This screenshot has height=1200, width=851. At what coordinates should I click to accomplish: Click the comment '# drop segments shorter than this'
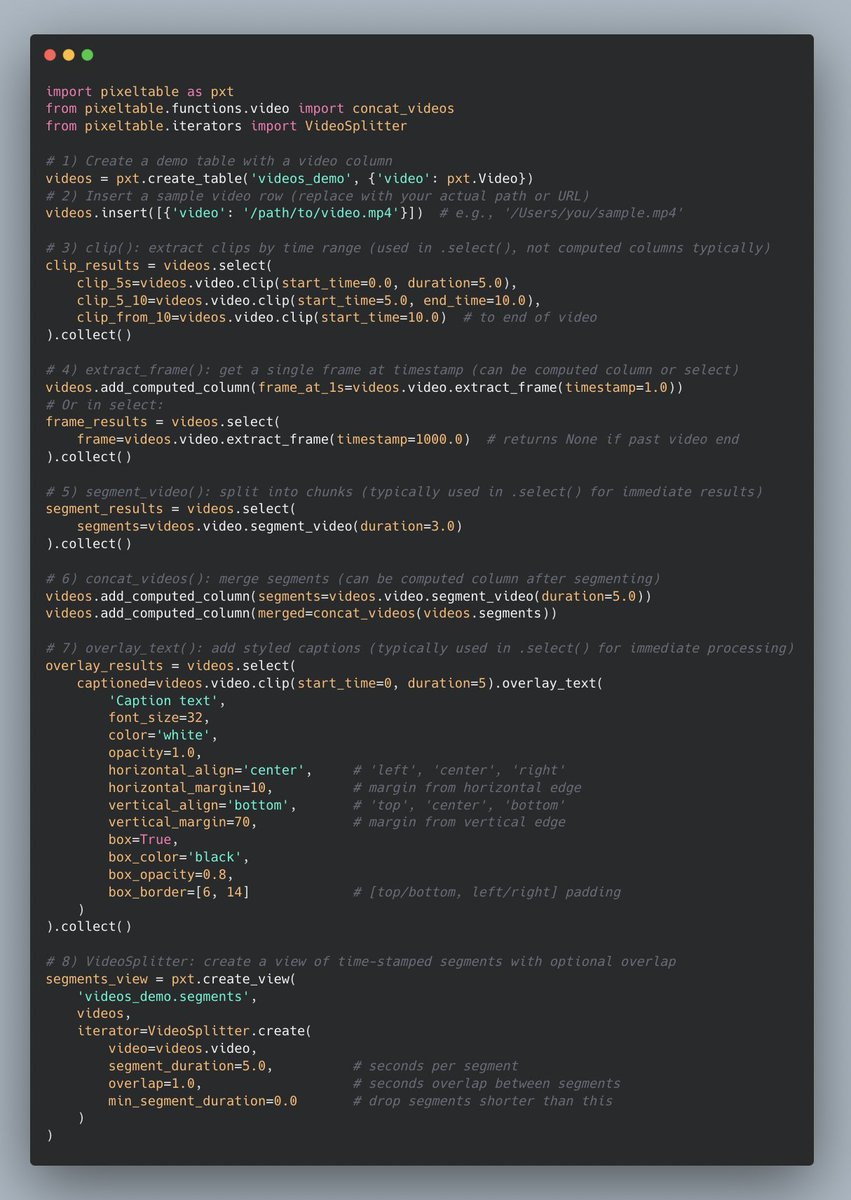[x=482, y=1101]
